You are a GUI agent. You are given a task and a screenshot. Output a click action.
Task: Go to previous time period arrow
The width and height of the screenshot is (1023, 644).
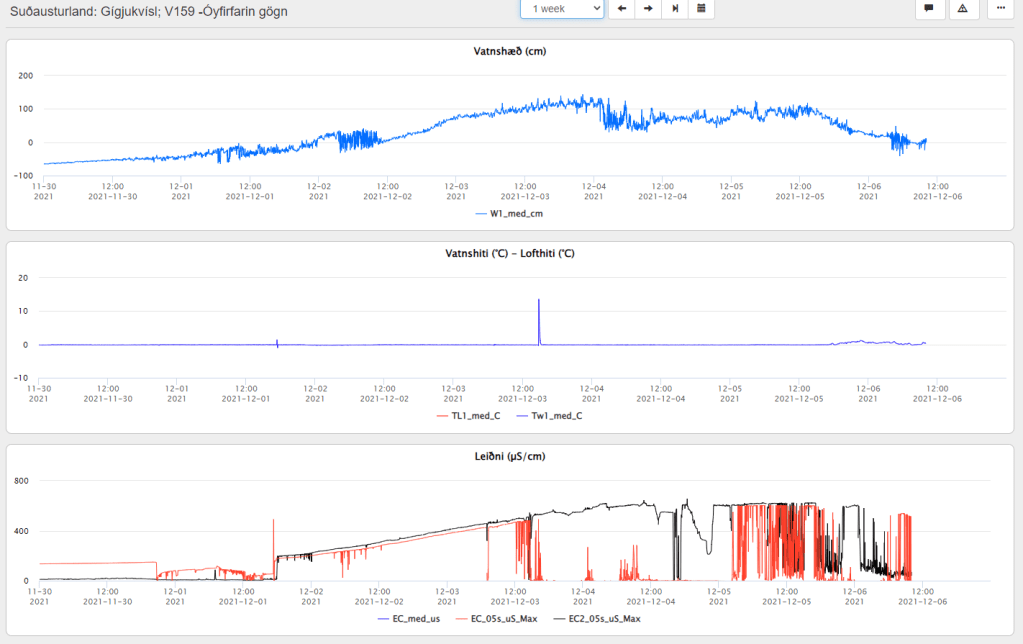coord(622,9)
